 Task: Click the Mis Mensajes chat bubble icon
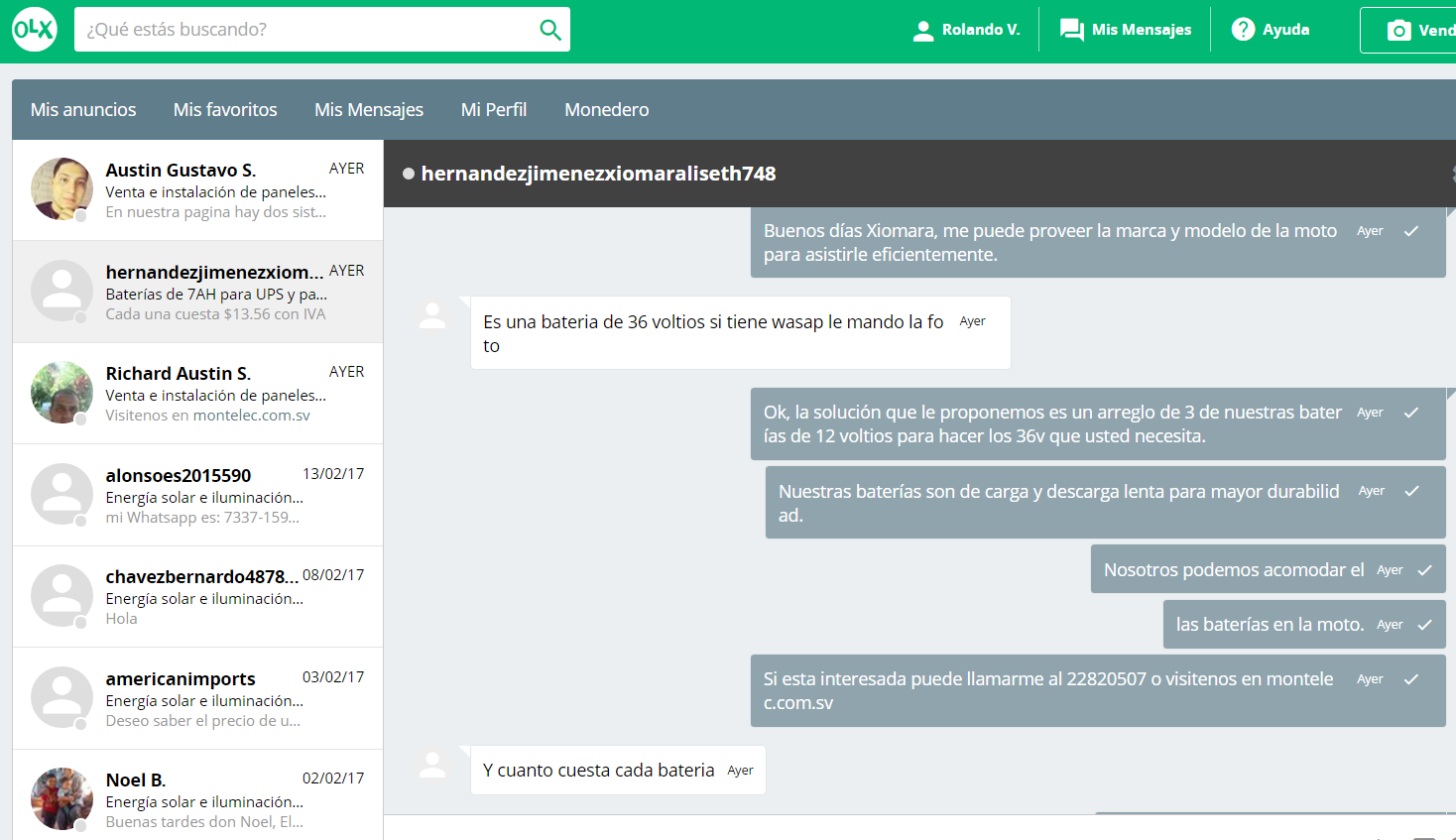(x=1072, y=30)
